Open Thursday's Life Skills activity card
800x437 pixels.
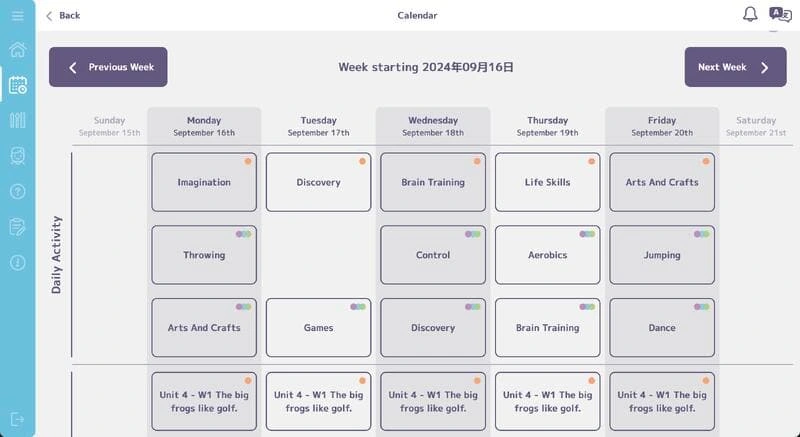pyautogui.click(x=547, y=182)
